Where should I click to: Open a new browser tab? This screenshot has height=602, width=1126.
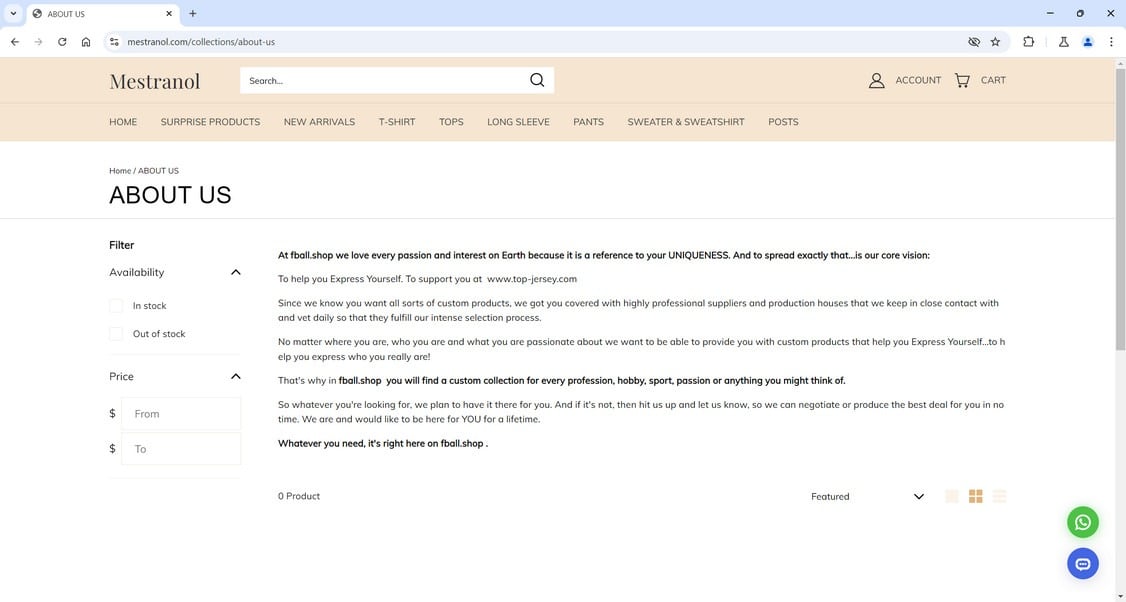192,14
